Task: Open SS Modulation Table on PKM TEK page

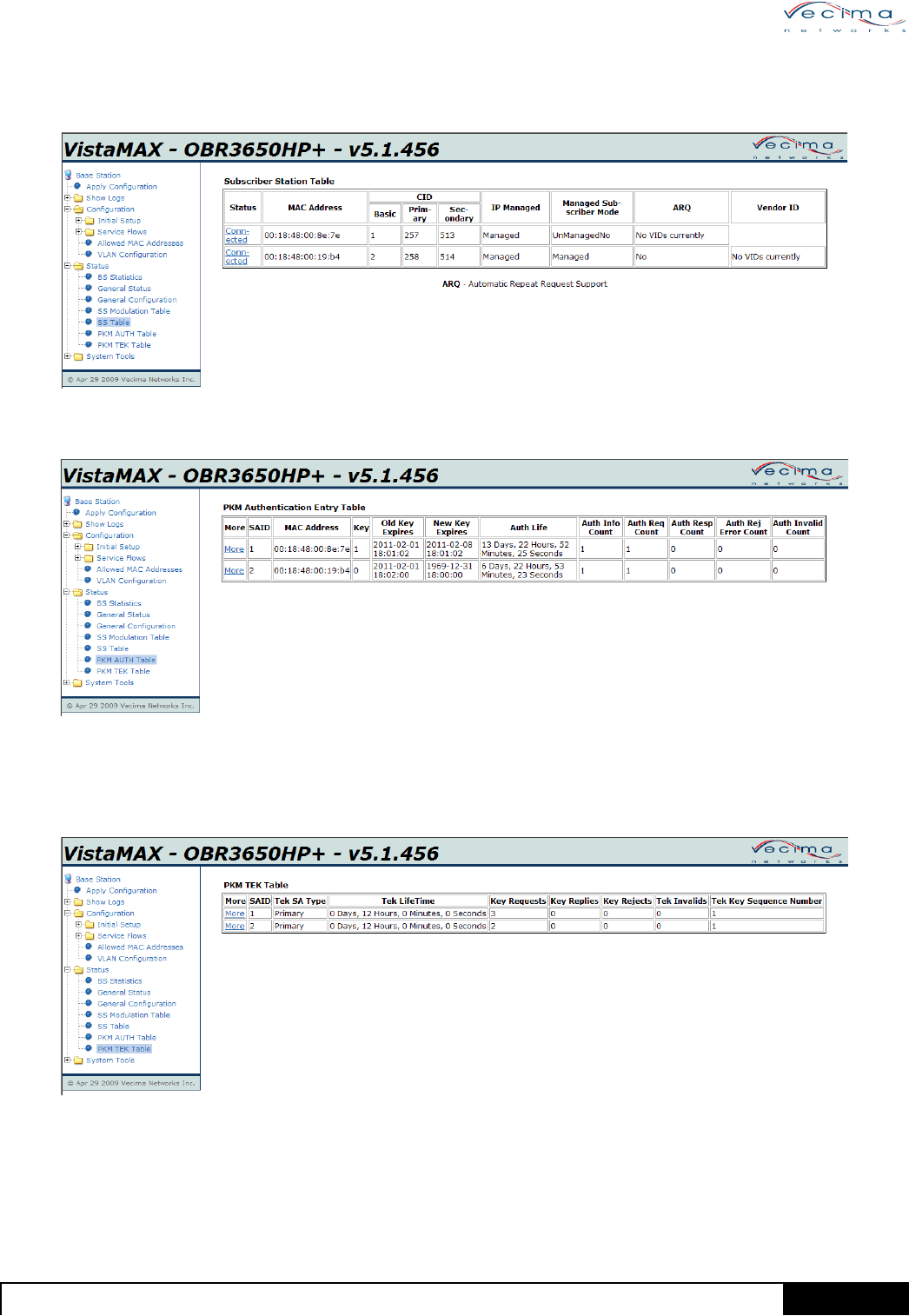Action: [x=134, y=1015]
